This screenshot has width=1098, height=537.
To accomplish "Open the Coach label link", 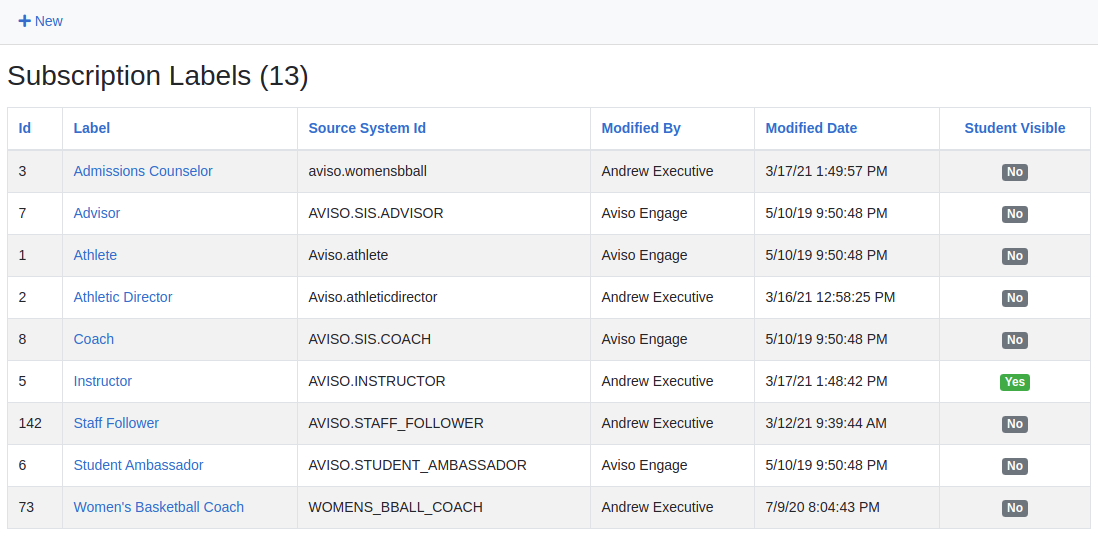I will (x=94, y=339).
